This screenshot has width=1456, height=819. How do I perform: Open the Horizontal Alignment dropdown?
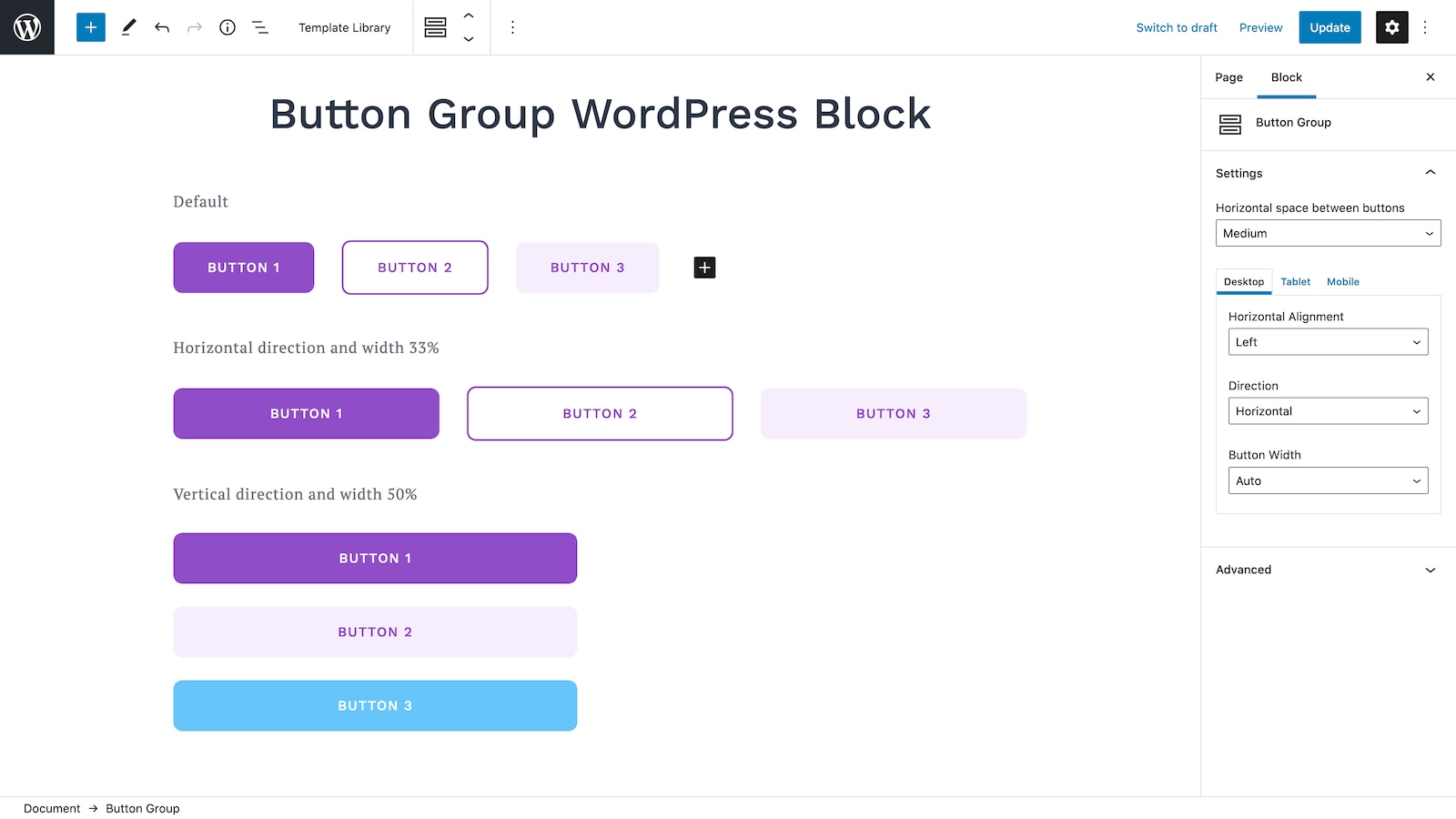pyautogui.click(x=1328, y=342)
